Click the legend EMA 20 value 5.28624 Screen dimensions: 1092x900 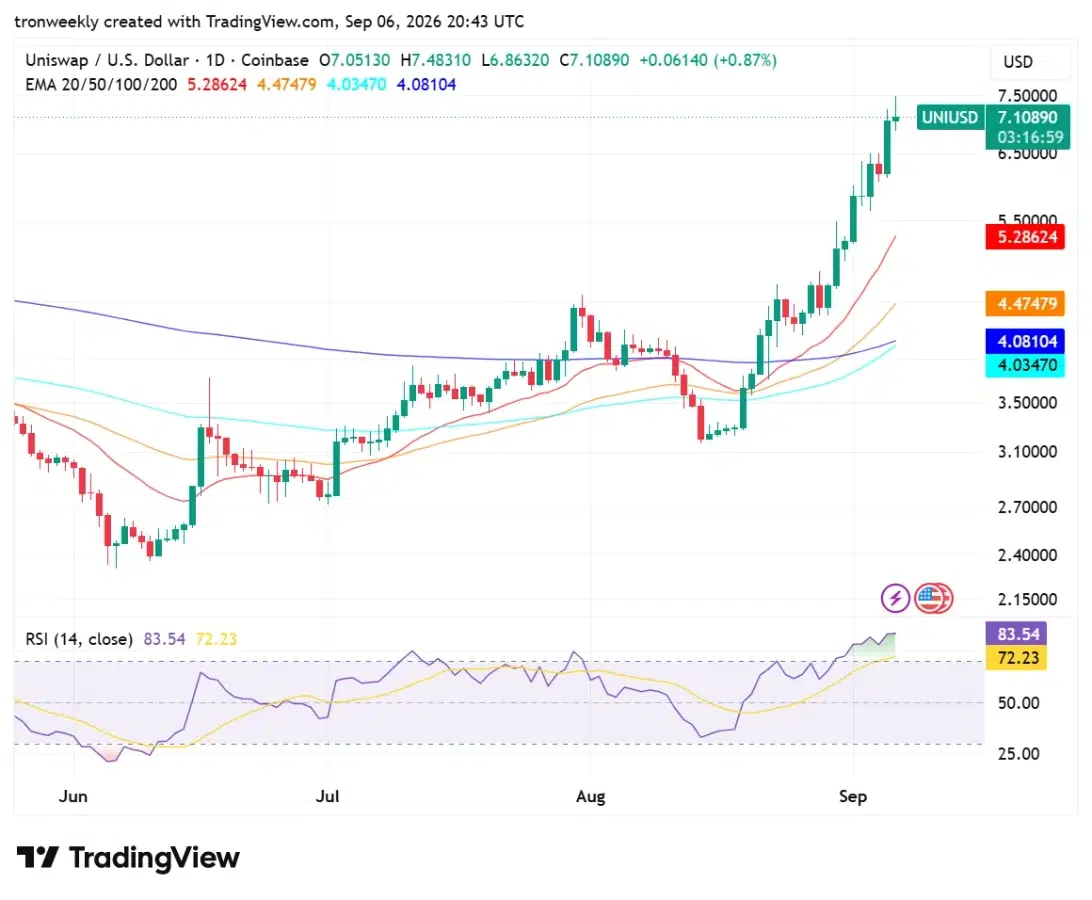pos(217,85)
